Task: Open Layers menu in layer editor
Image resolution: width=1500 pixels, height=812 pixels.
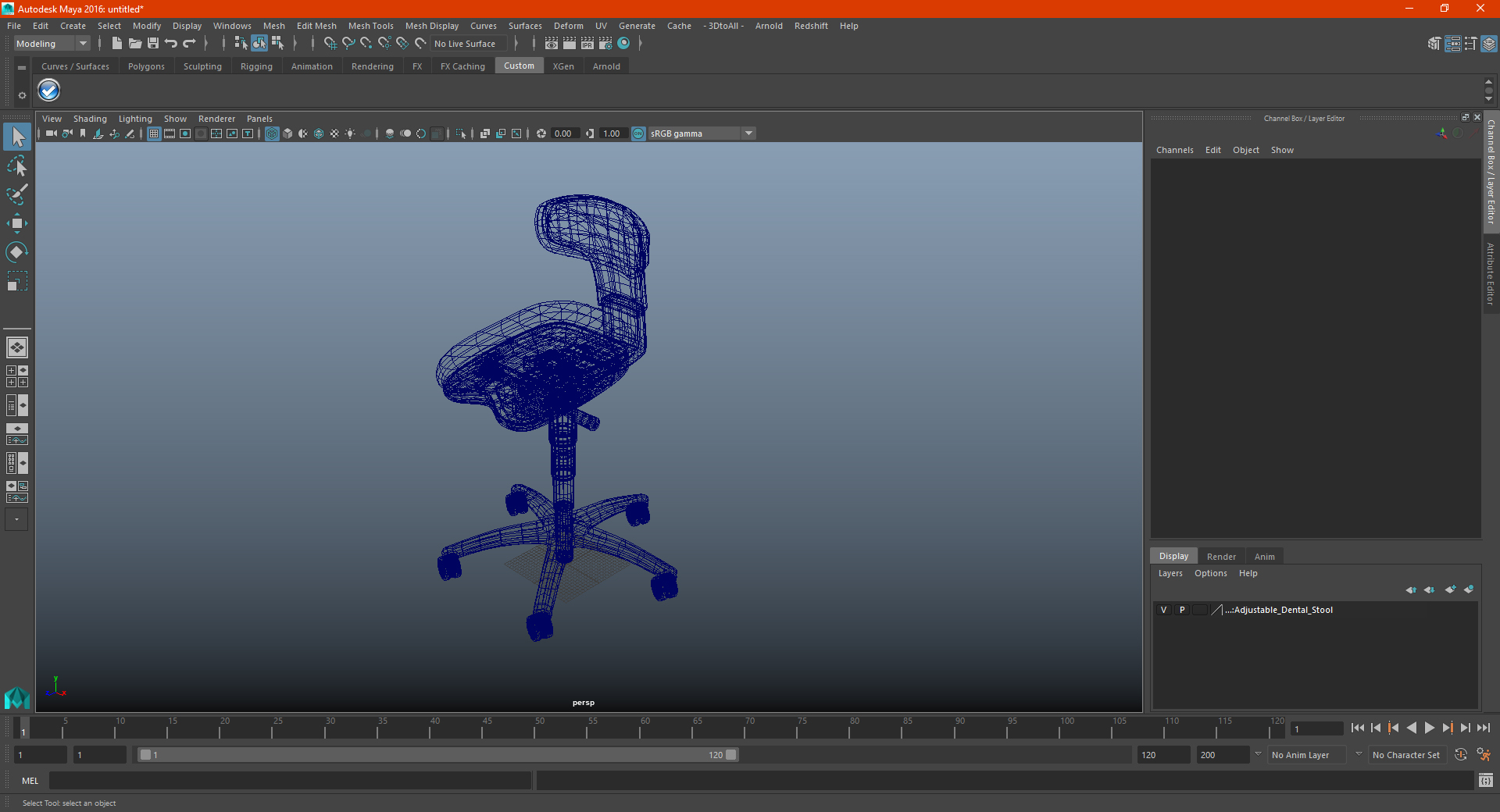Action: click(x=1170, y=573)
